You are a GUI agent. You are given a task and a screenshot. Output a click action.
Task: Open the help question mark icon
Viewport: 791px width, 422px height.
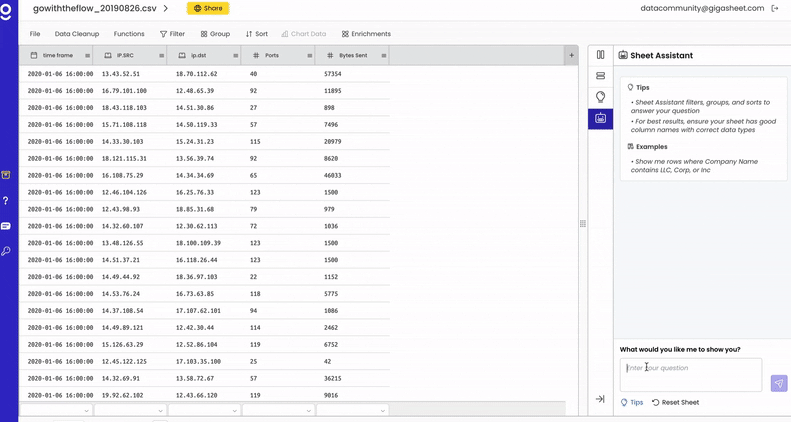point(6,201)
